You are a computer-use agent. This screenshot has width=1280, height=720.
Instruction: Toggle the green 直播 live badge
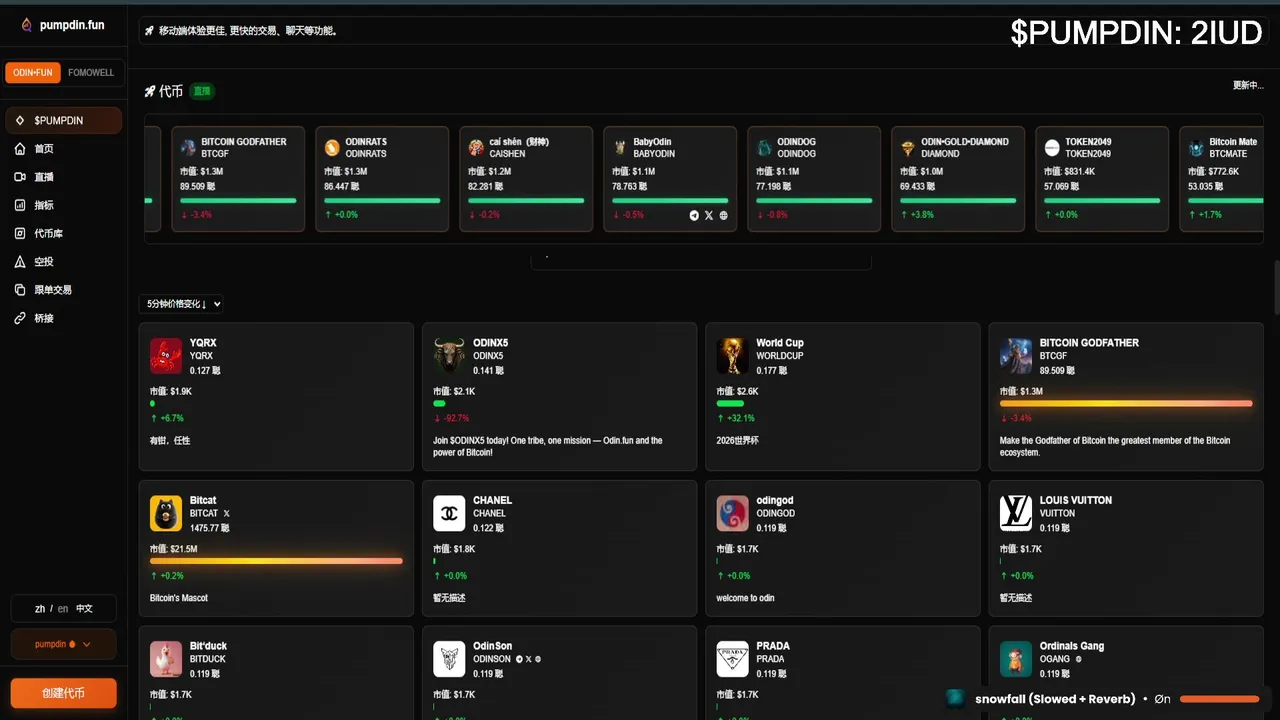[x=202, y=91]
